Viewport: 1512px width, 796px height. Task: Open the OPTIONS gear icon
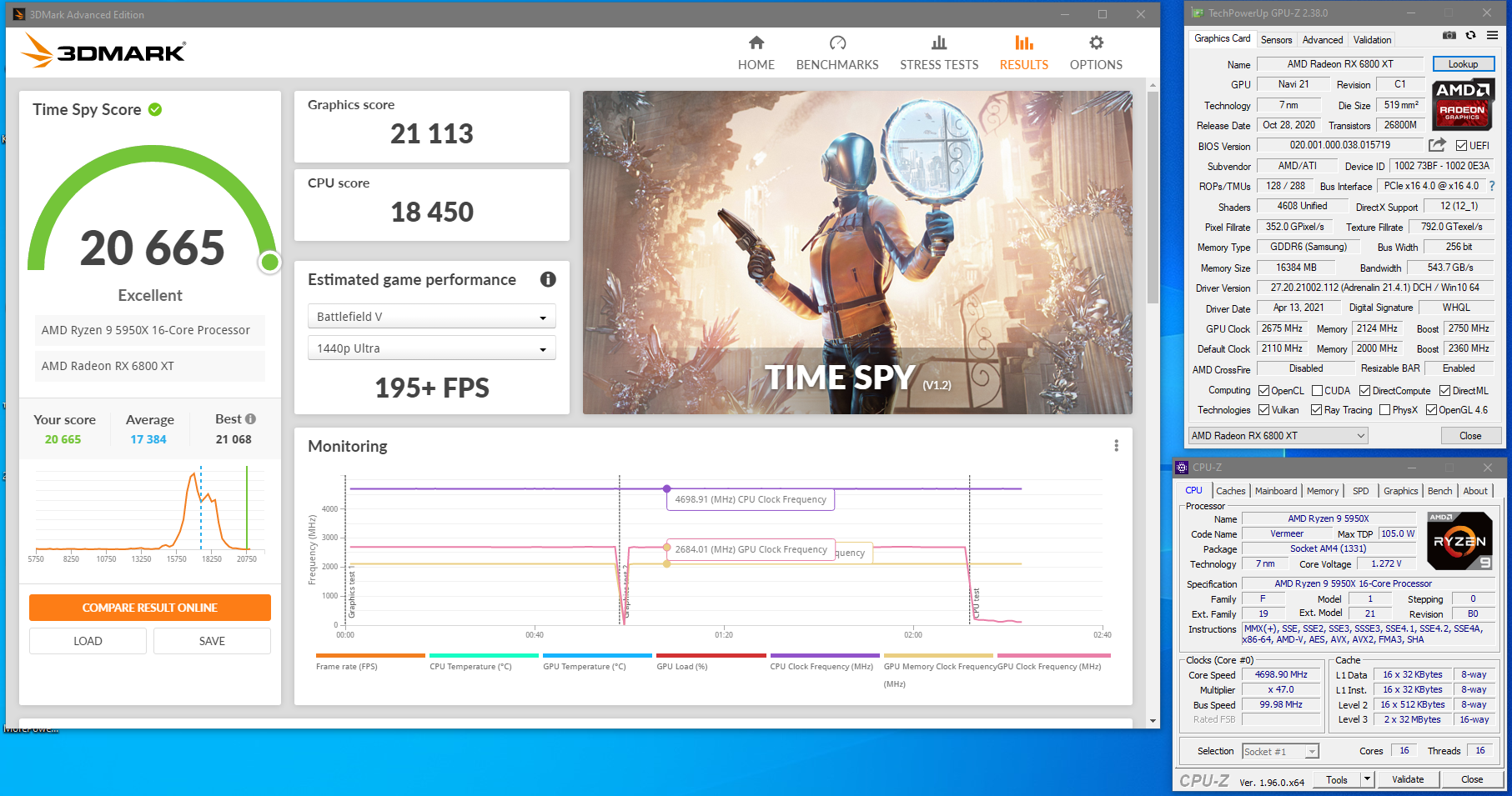[x=1096, y=43]
